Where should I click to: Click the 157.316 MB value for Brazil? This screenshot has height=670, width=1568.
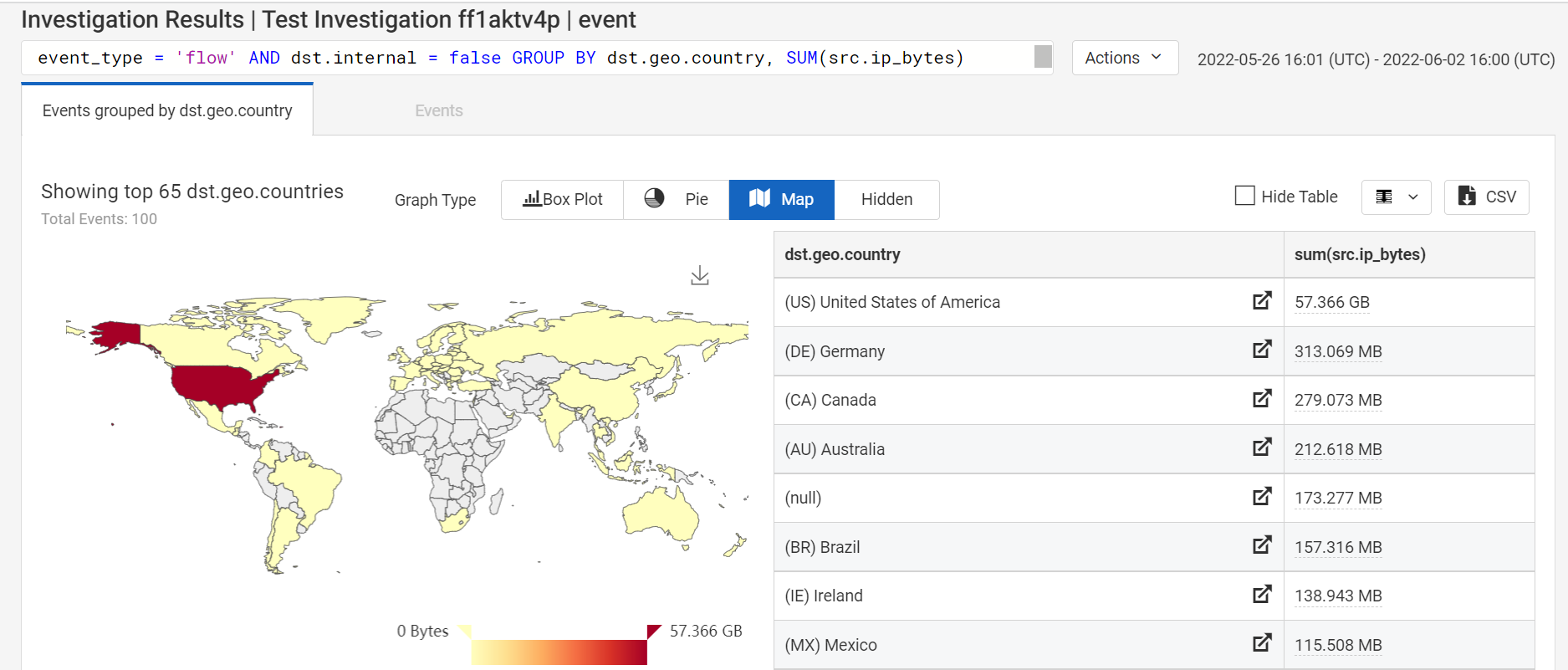1338,547
